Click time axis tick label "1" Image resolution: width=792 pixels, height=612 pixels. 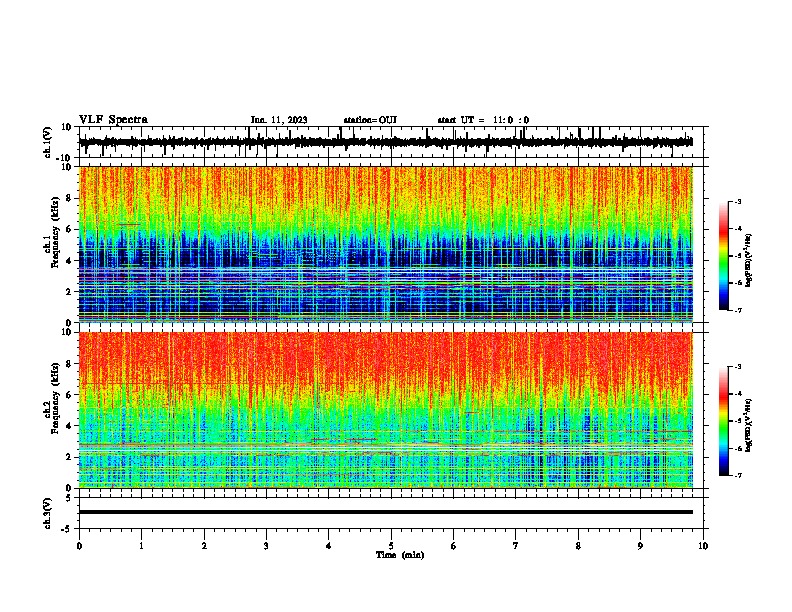click(x=141, y=546)
